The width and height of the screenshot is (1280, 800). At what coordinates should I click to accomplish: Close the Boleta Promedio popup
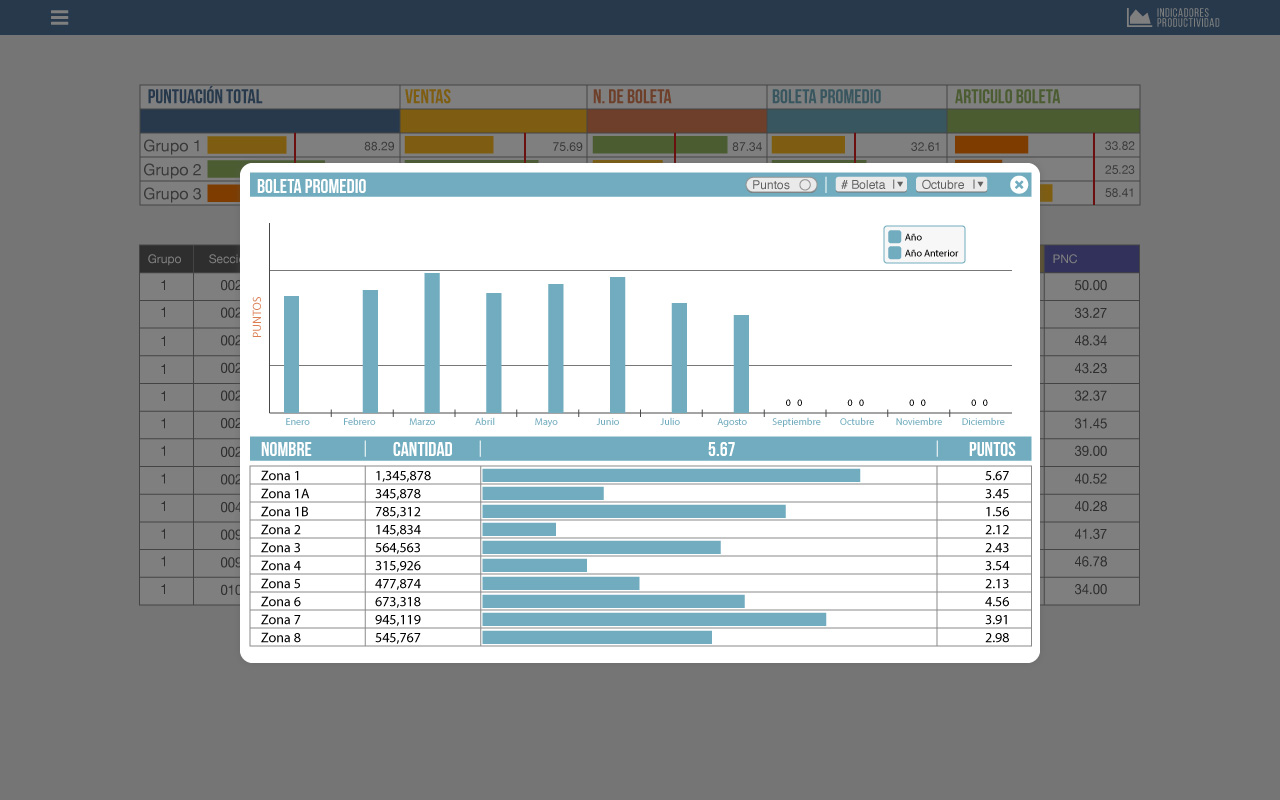point(1018,185)
